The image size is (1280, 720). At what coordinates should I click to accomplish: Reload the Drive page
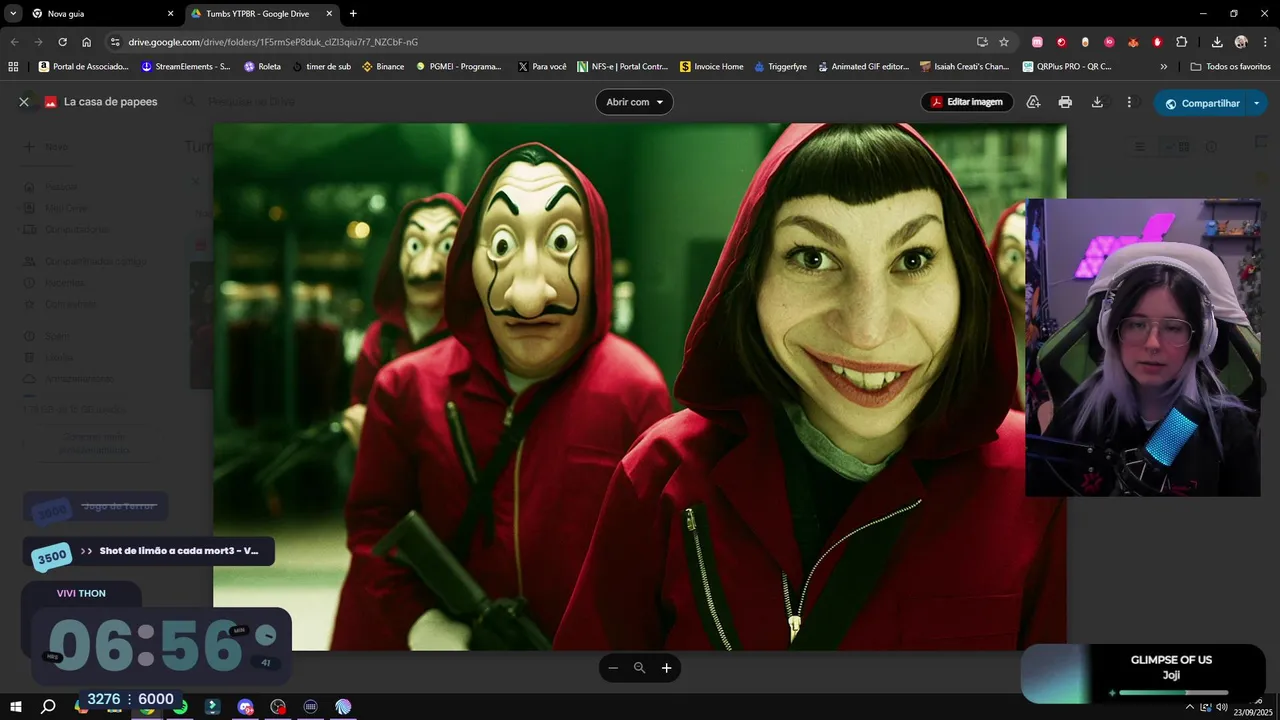tap(62, 42)
